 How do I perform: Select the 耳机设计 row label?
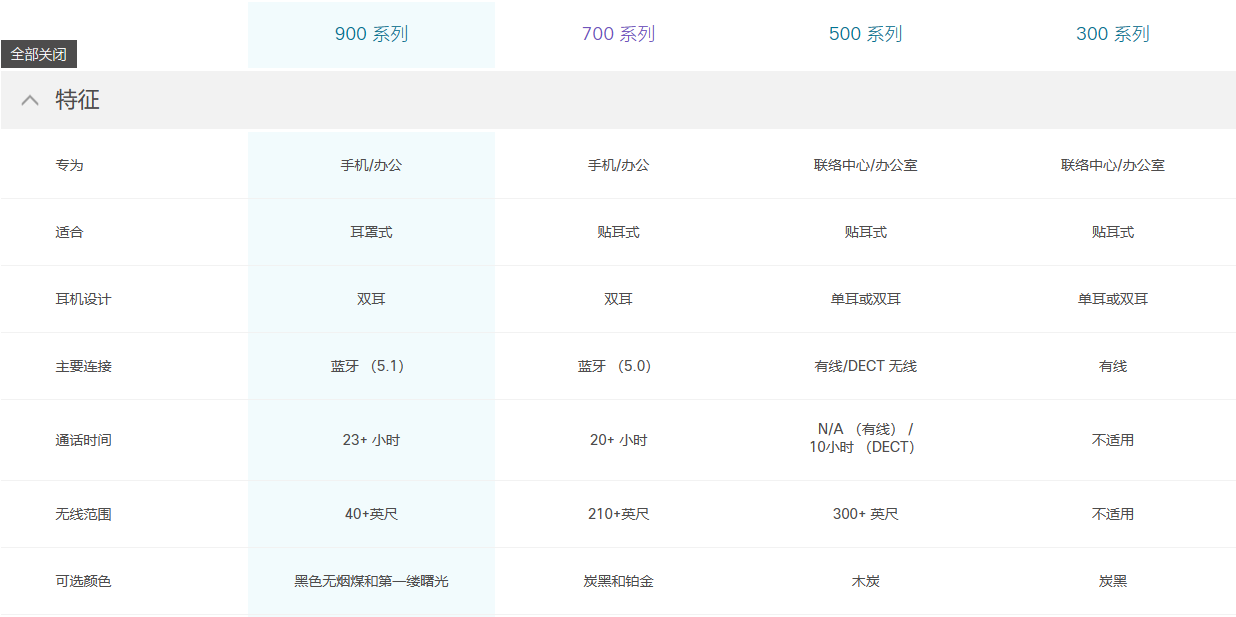[83, 299]
